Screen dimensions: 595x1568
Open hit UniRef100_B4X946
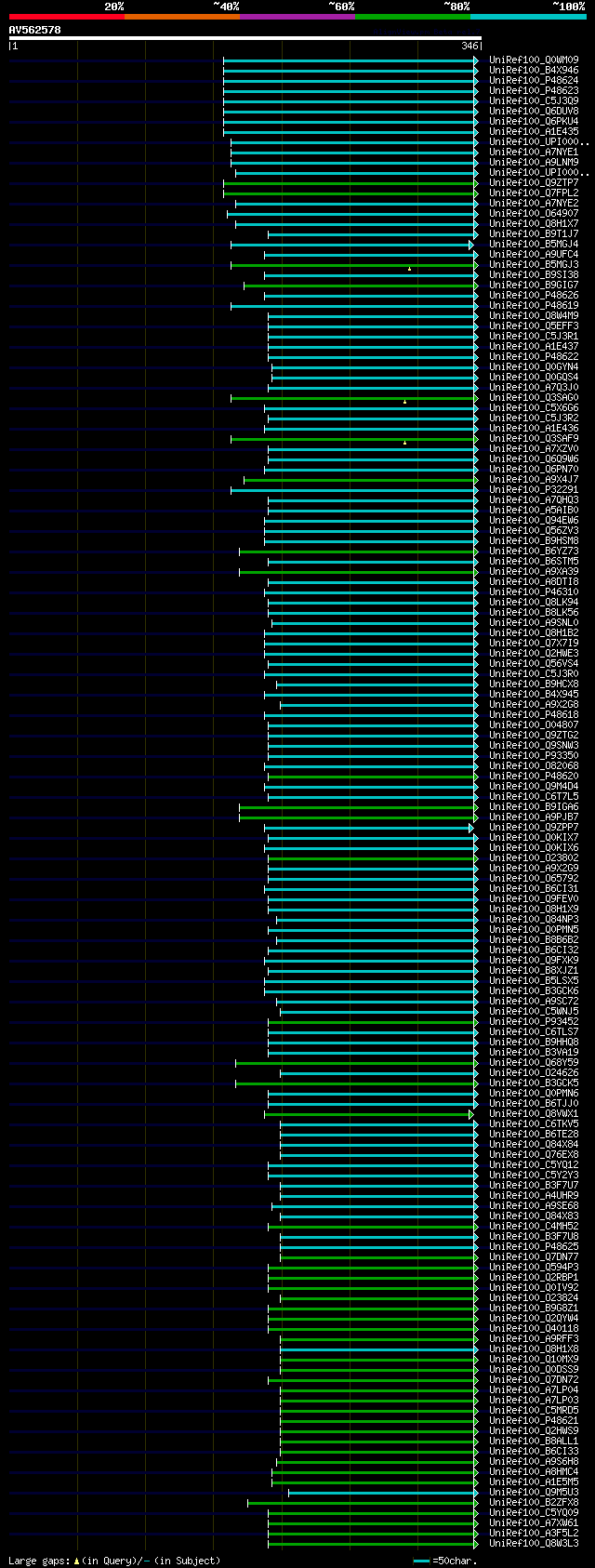click(534, 71)
